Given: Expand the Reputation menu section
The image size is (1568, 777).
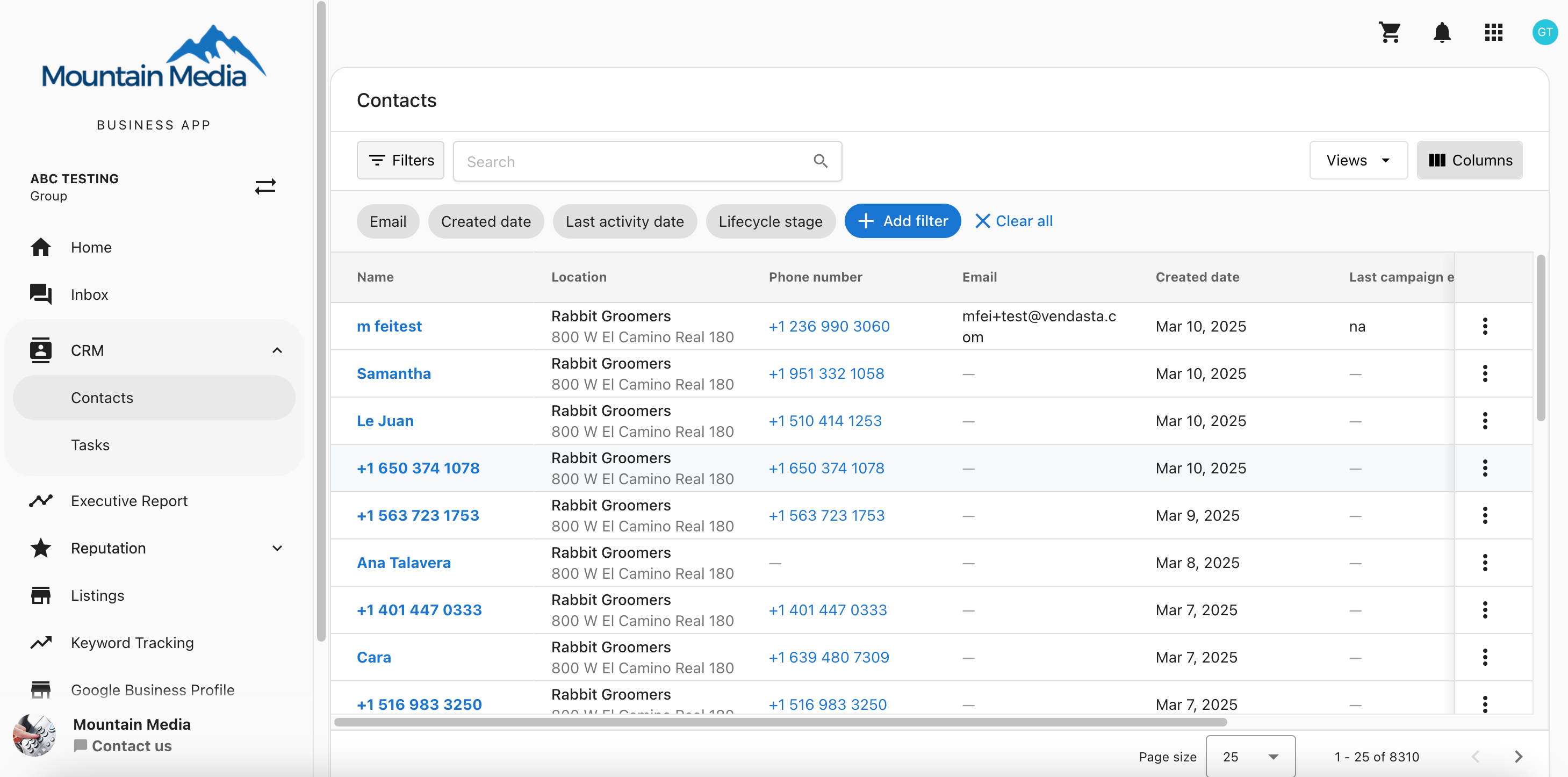Looking at the screenshot, I should point(277,548).
